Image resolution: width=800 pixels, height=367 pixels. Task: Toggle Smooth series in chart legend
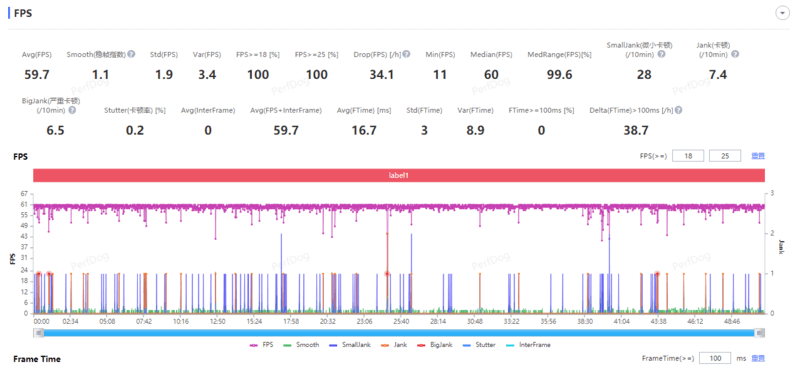pyautogui.click(x=301, y=345)
